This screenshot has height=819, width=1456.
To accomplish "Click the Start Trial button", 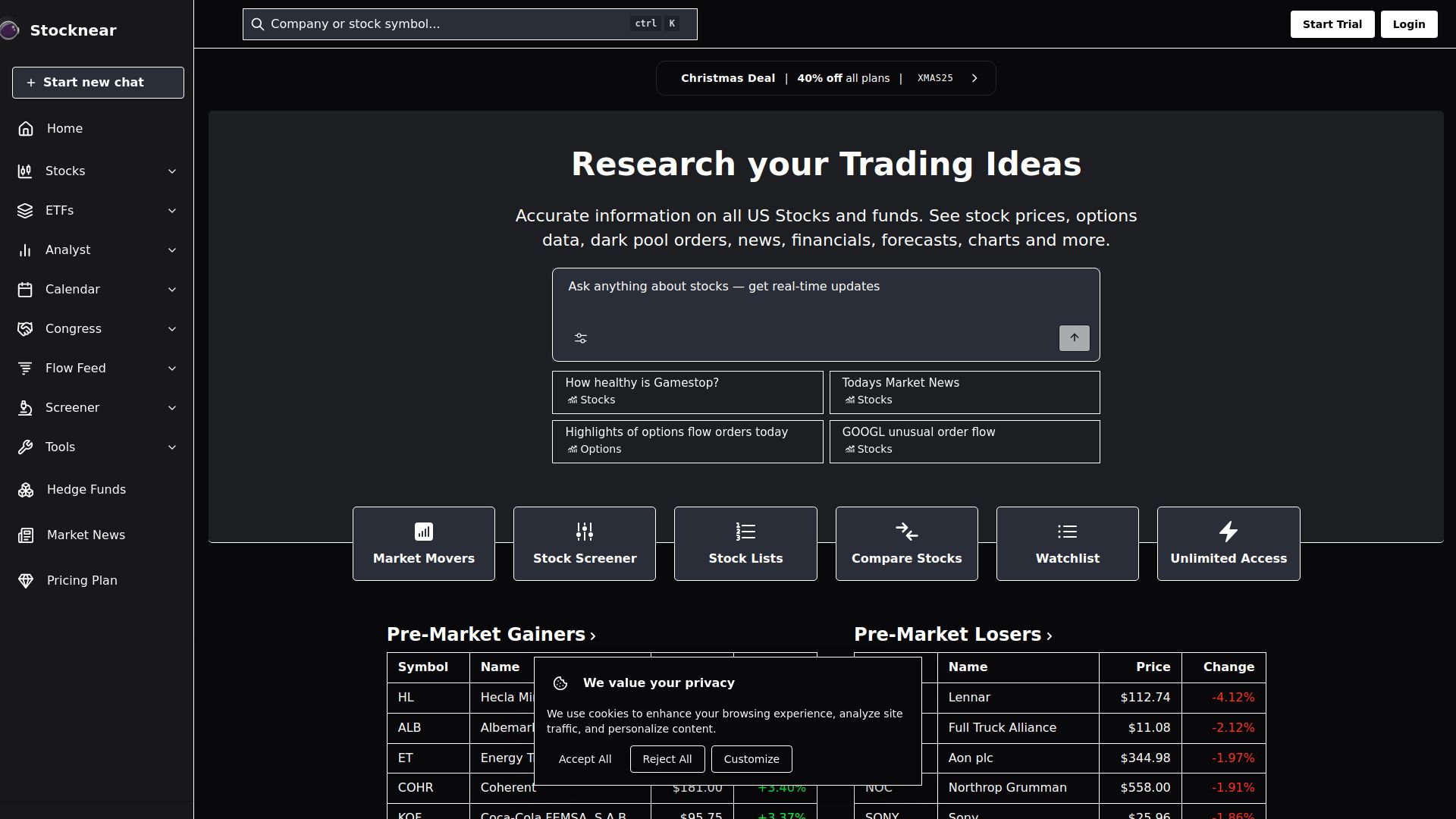I will click(1332, 24).
